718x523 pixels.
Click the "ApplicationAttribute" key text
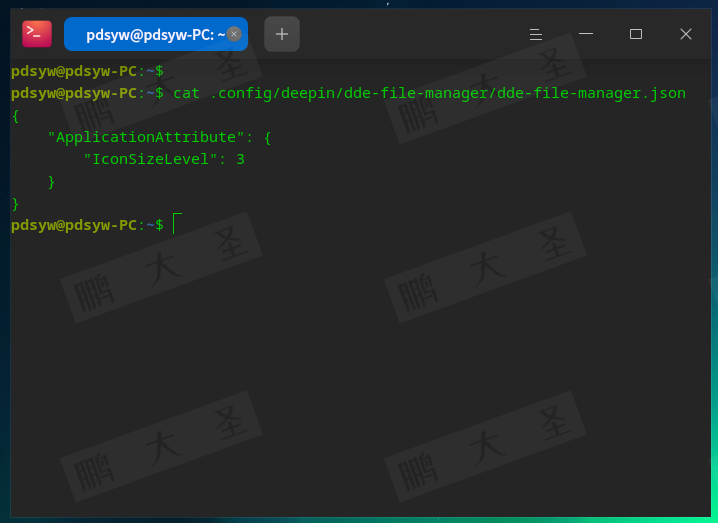[146, 137]
